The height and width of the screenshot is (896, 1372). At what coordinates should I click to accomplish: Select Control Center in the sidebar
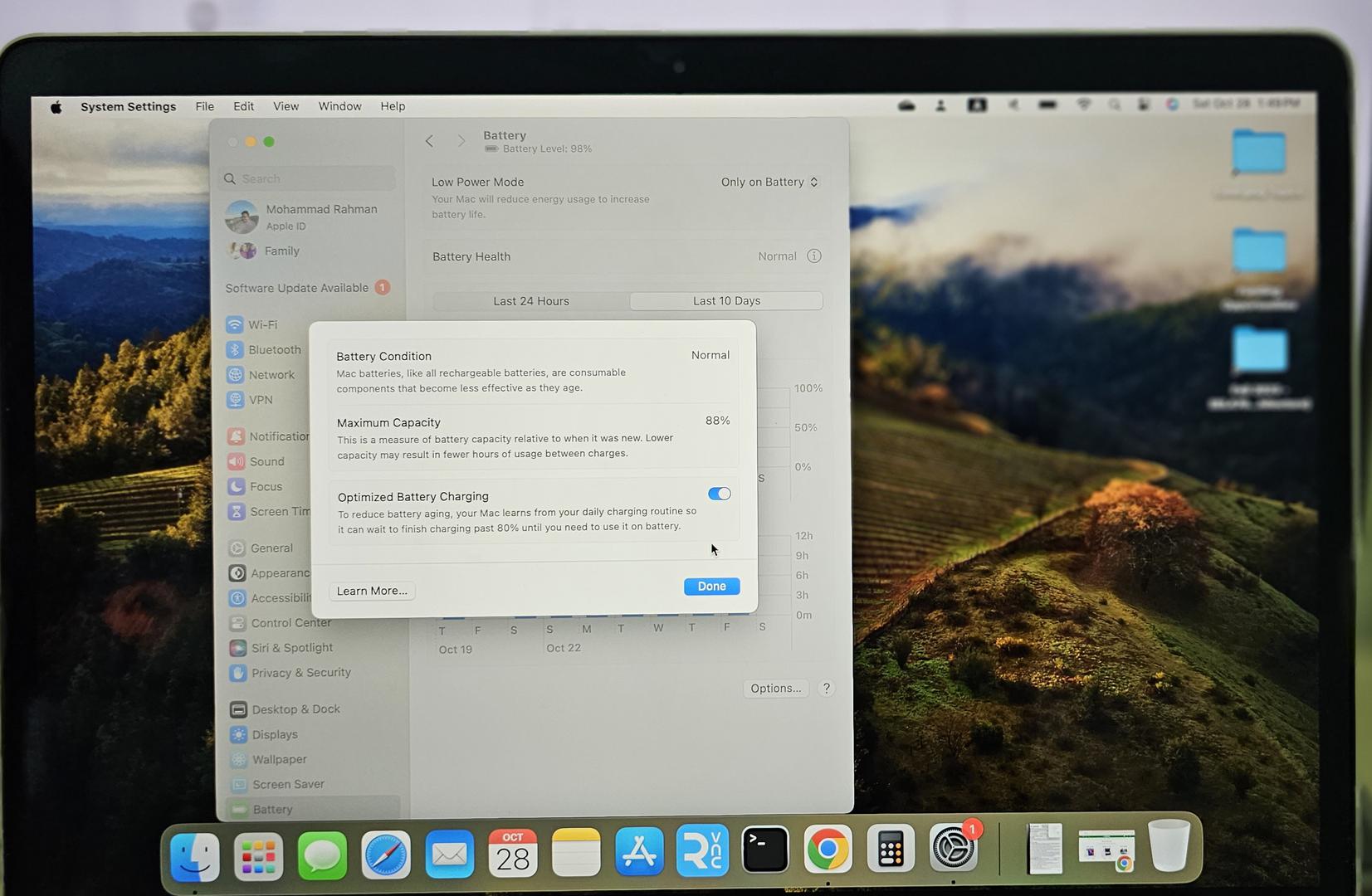(281, 622)
